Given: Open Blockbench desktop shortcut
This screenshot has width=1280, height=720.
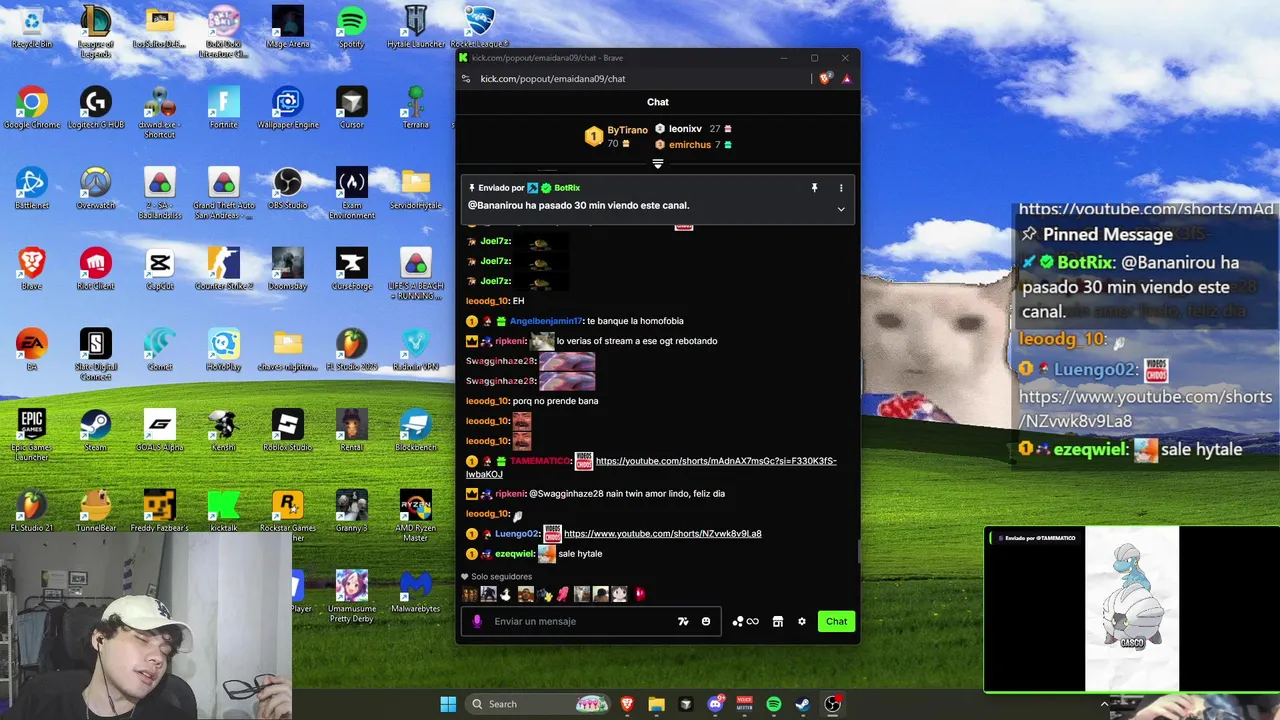Looking at the screenshot, I should click(x=416, y=430).
